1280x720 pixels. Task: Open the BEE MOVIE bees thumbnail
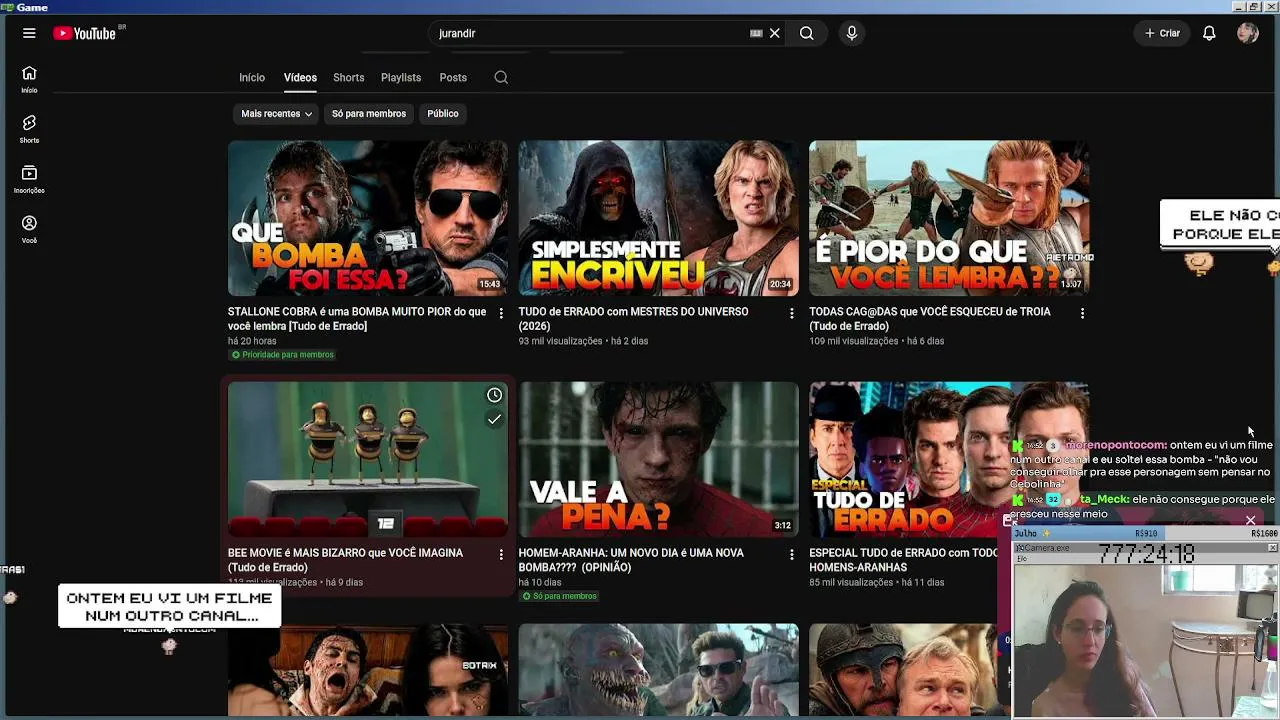coord(368,459)
